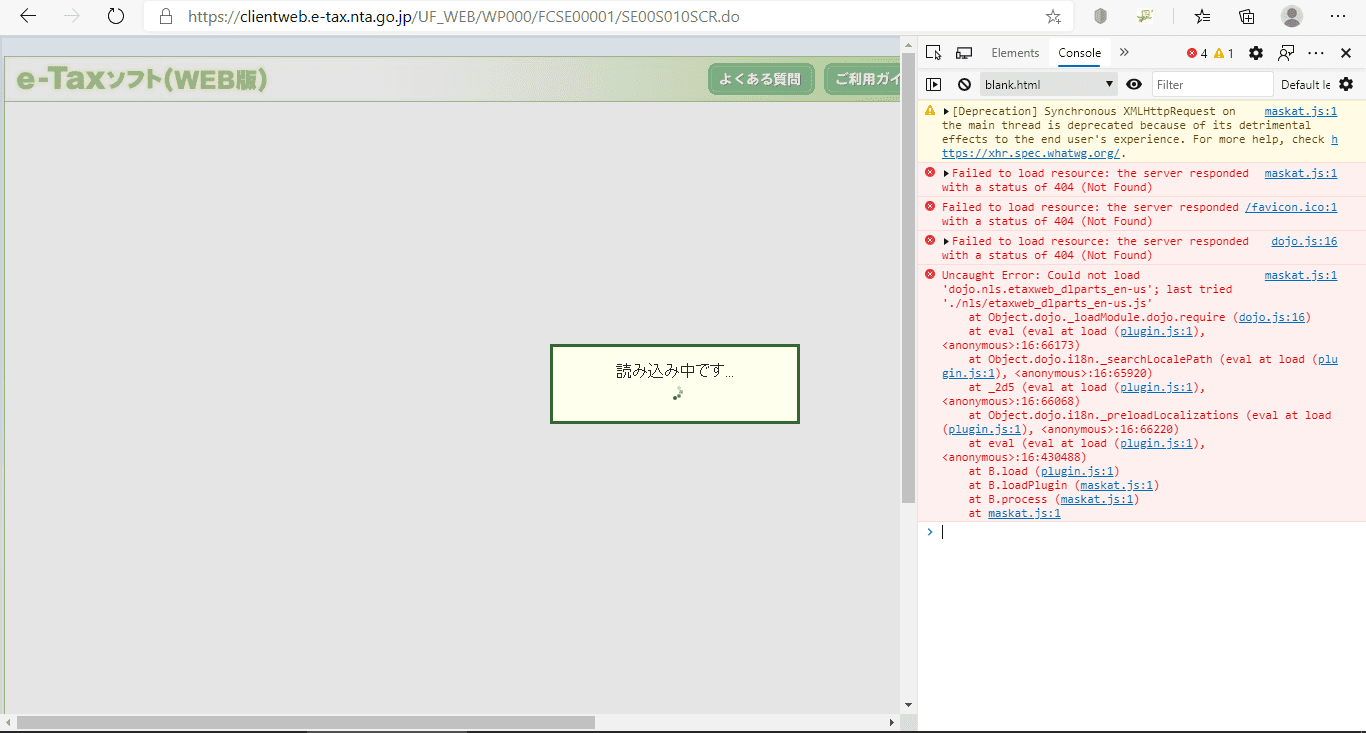
Task: Type in the console Filter box
Action: 1212,84
